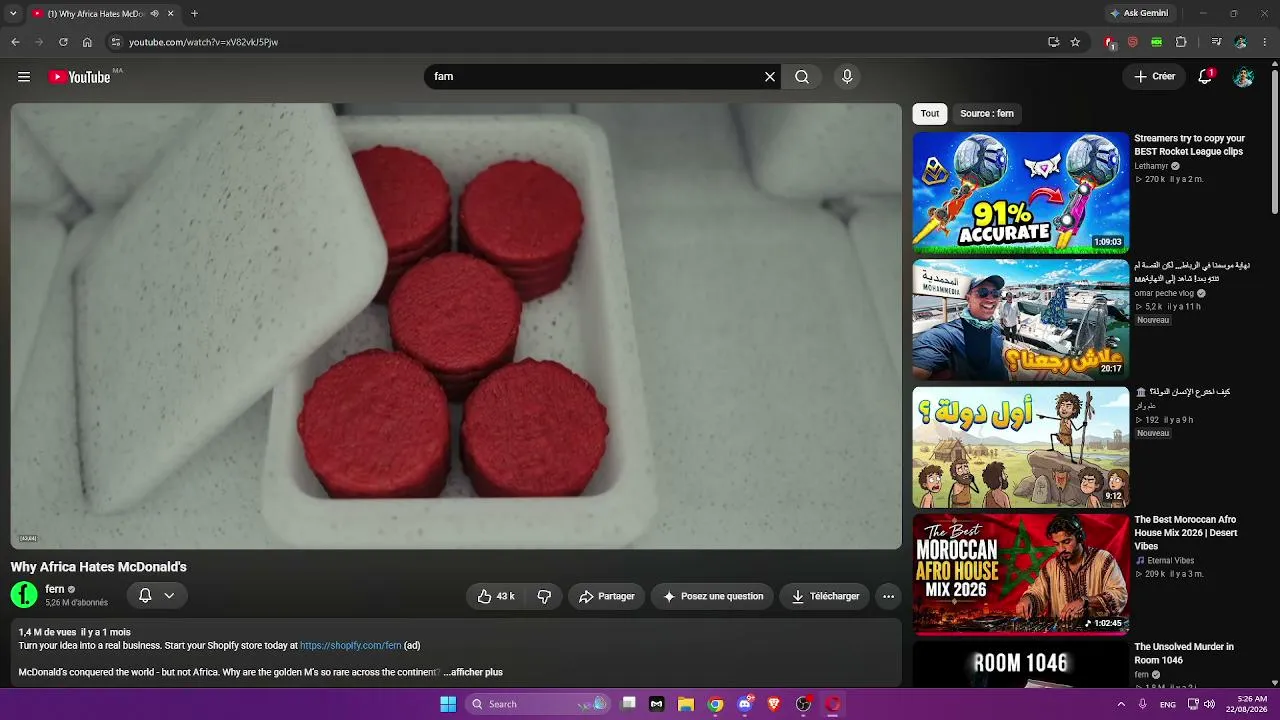Go to the YouTube home logo
Viewport: 1280px width, 720px height.
[79, 77]
